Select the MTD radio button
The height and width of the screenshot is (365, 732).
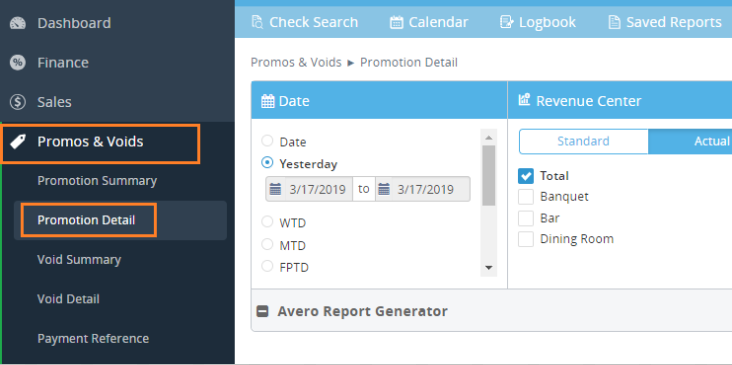point(267,244)
